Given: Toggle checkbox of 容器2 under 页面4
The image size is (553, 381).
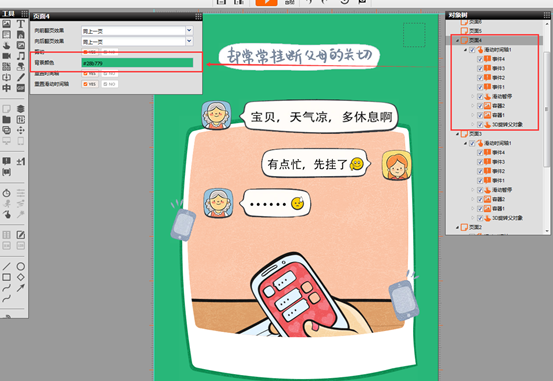Looking at the screenshot, I should tap(480, 106).
